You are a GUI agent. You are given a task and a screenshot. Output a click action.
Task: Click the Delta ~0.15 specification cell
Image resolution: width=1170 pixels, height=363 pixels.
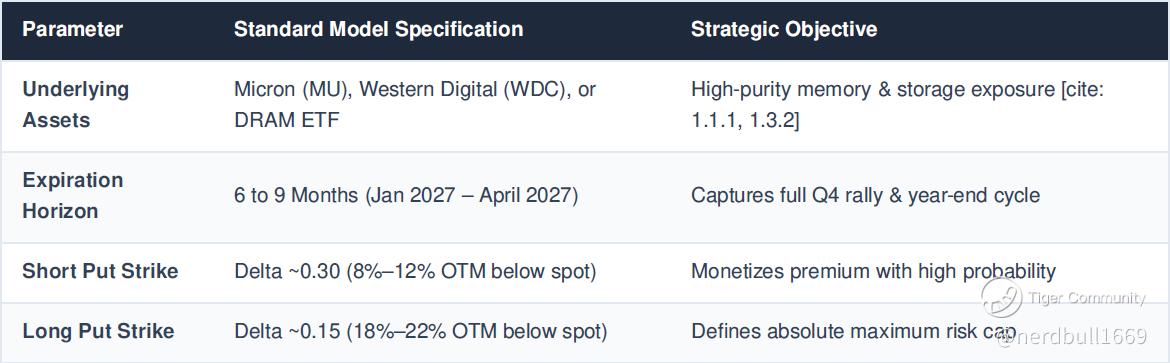[420, 331]
